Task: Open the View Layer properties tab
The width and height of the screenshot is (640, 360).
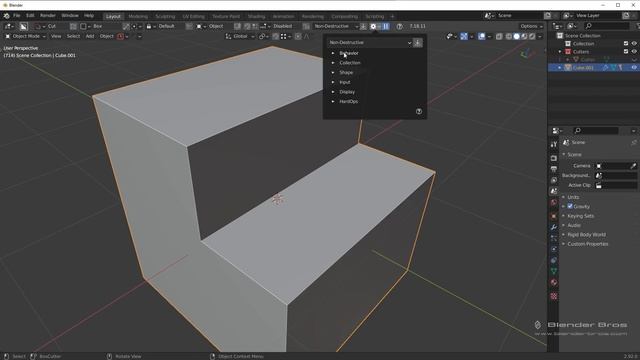Action: point(554,180)
